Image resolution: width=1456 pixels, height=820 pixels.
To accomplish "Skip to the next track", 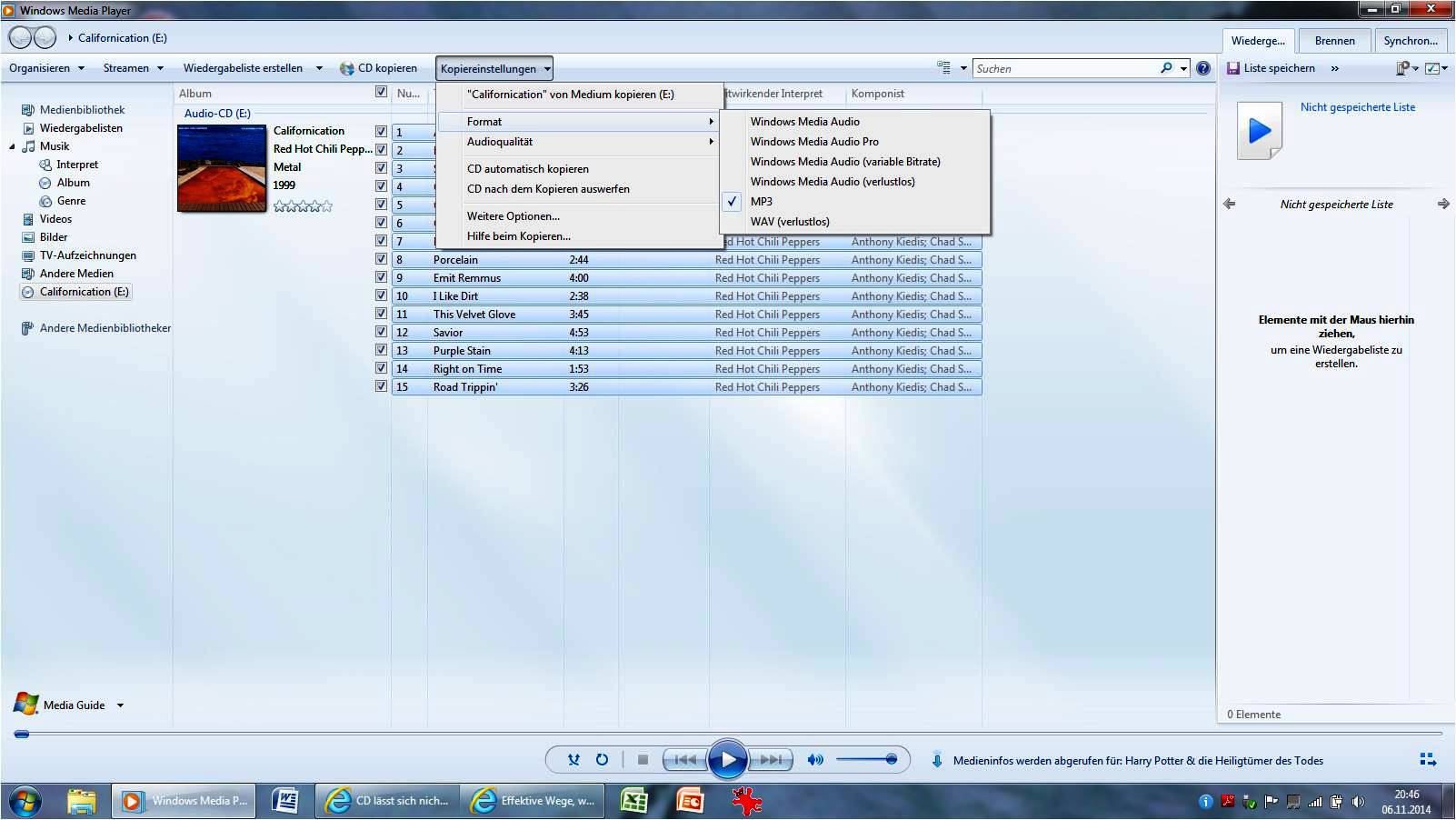I will (x=770, y=760).
